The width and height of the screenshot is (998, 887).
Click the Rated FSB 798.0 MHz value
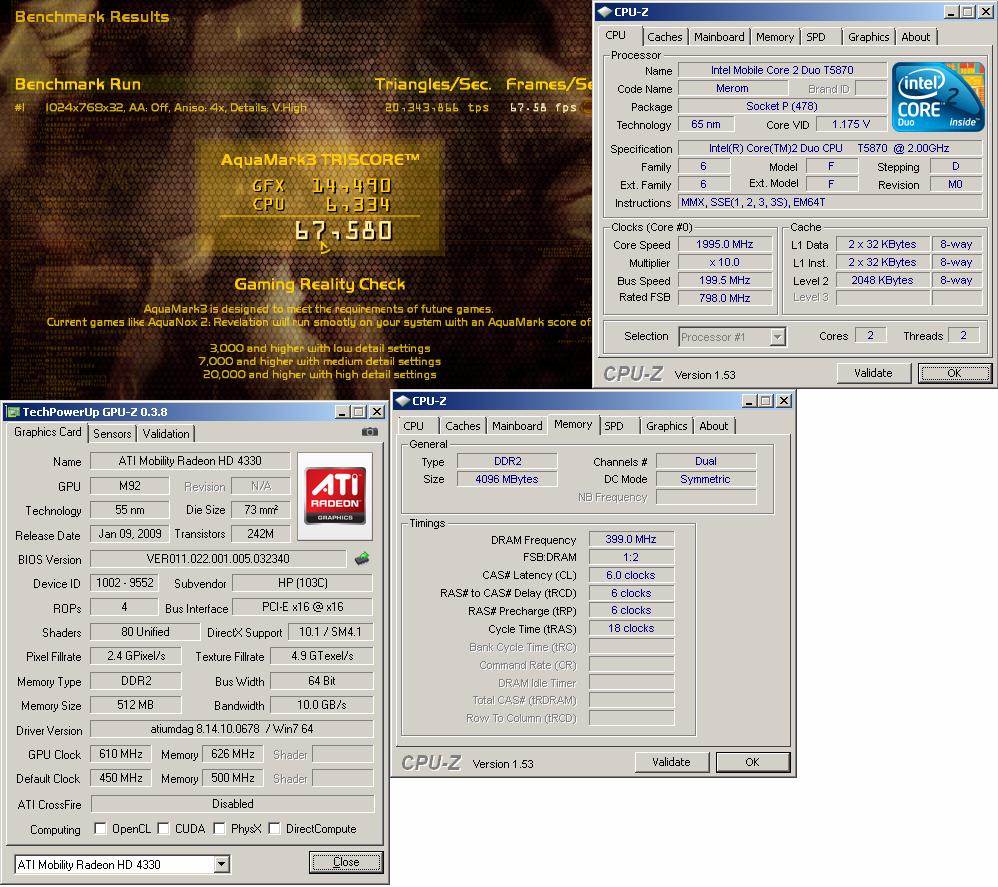pos(725,298)
